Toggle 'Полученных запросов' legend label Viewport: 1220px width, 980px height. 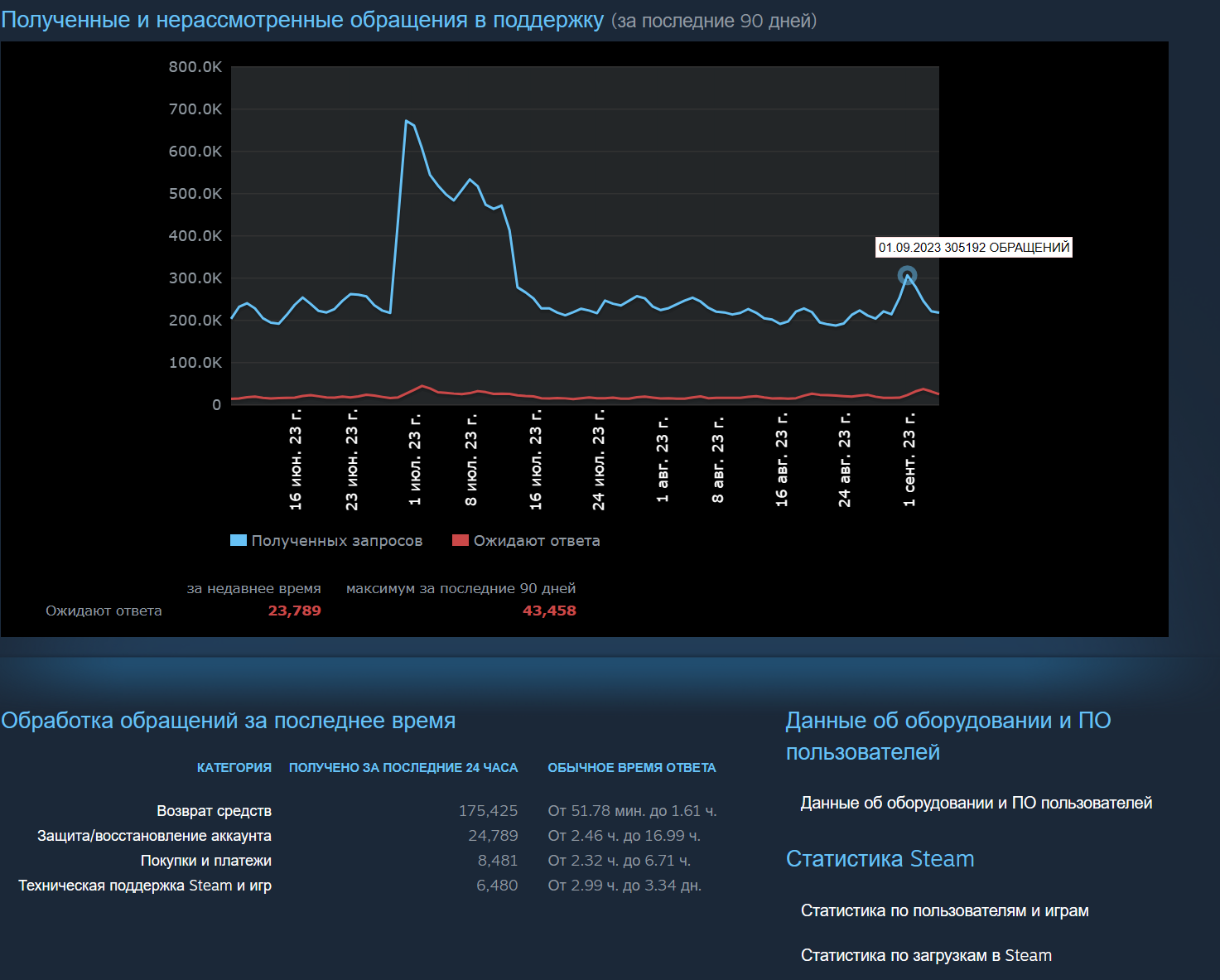click(337, 541)
